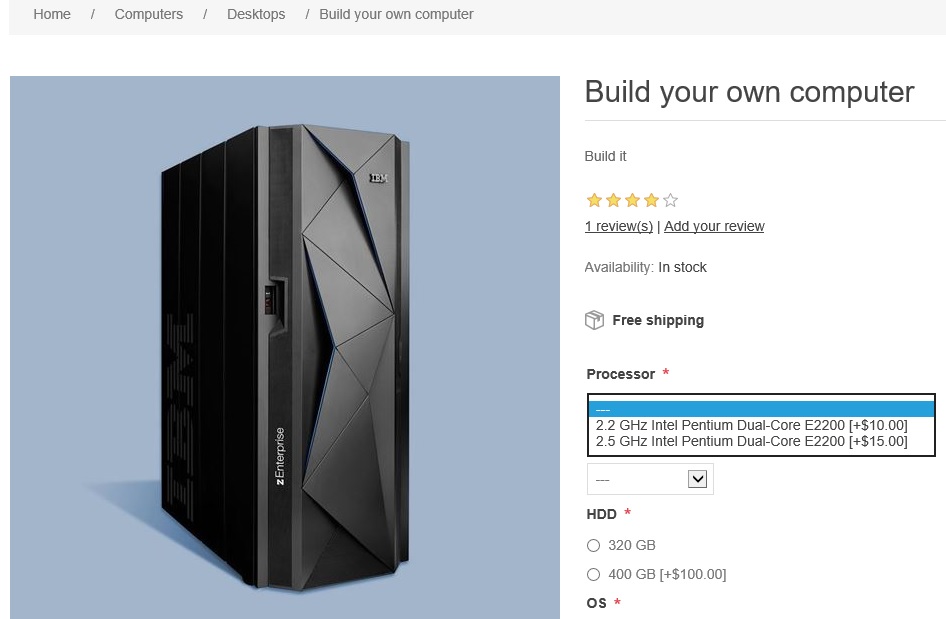Click the 'Free shipping' label
The image size is (946, 619).
[x=658, y=320]
